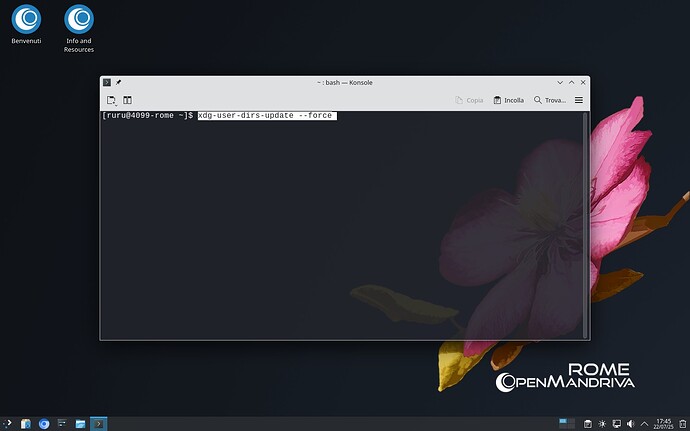Viewport: 690px width, 431px height.
Task: Select the Konsole task in the taskbar
Action: pyautogui.click(x=98, y=423)
